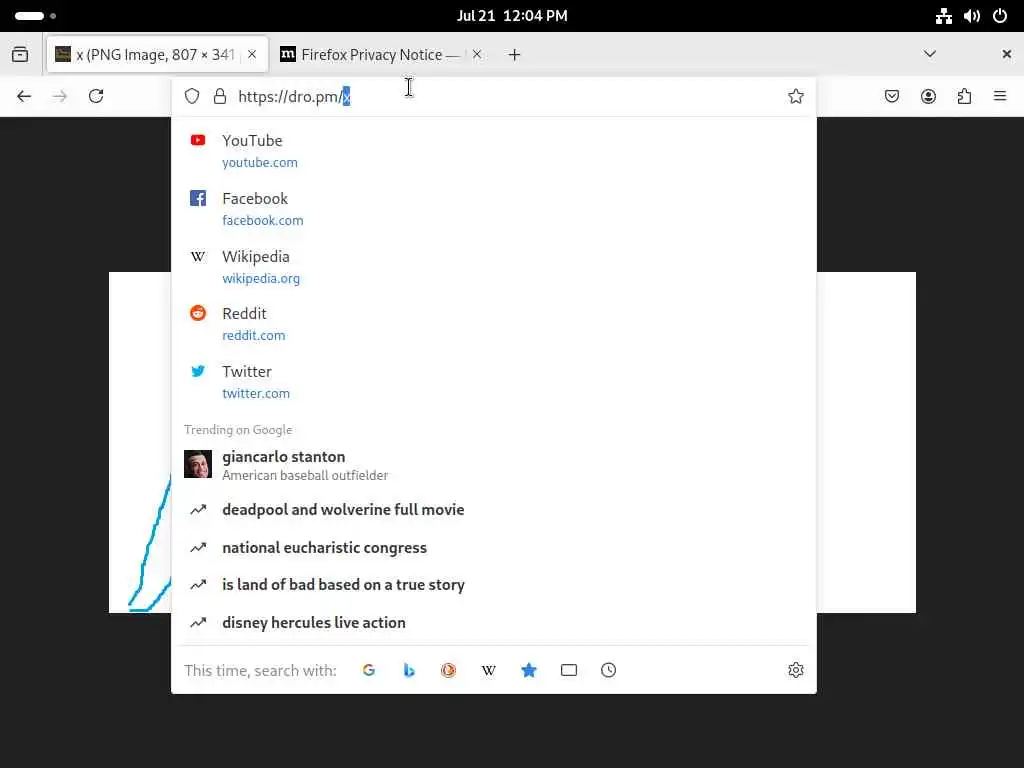Select trending search giancarlo stanton
1024x768 pixels.
tap(494, 465)
